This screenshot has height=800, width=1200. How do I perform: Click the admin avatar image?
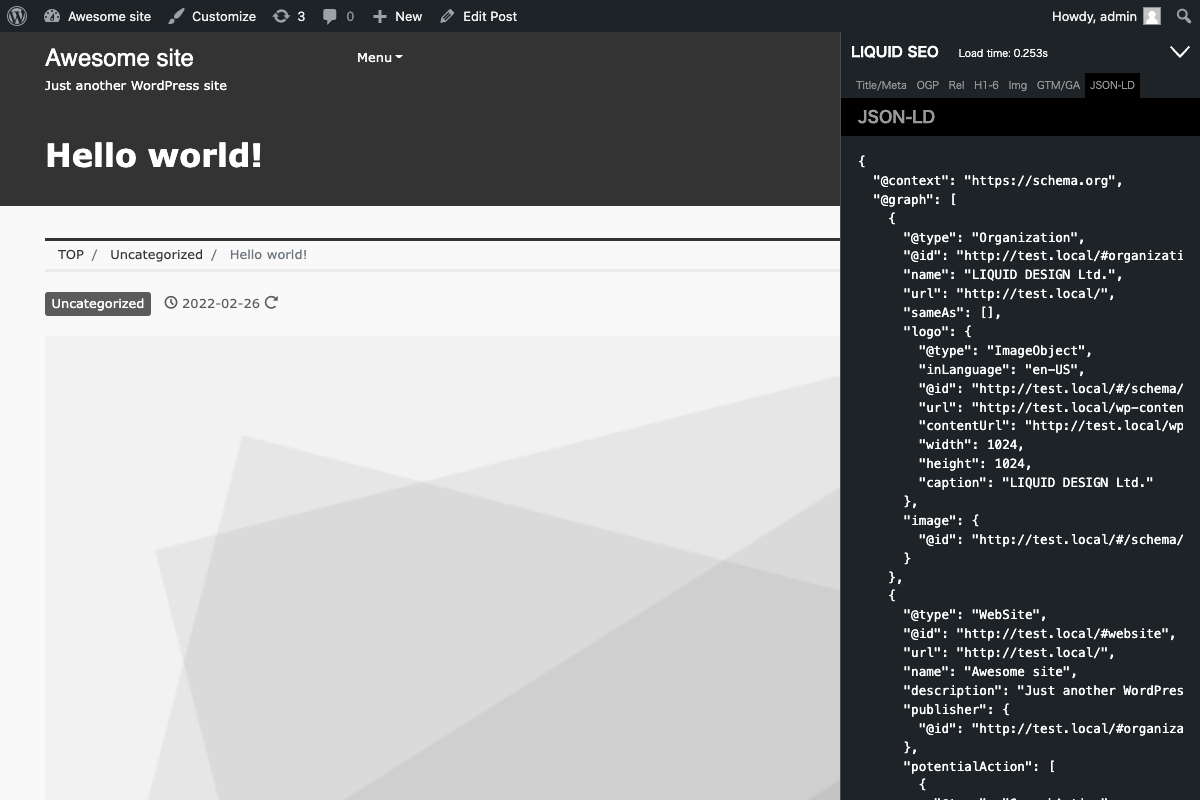(x=1152, y=16)
